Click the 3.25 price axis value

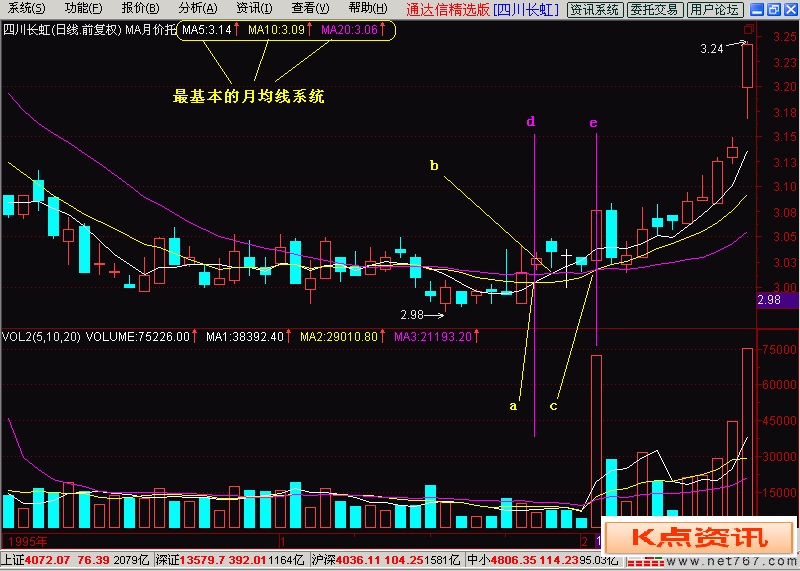click(x=785, y=37)
